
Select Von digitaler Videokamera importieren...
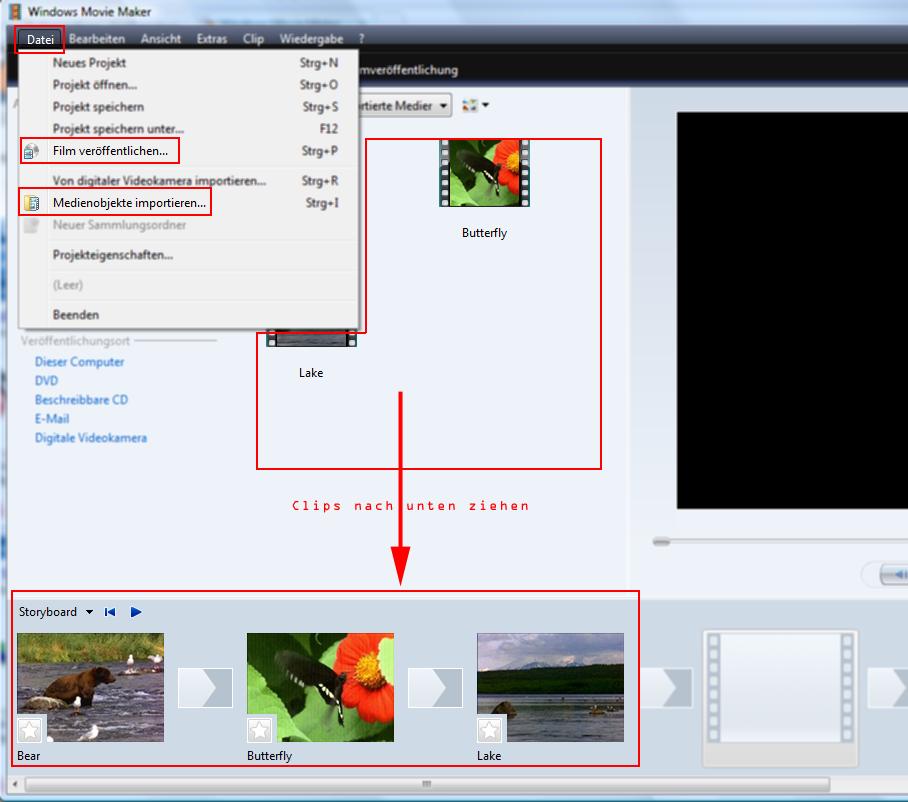tap(189, 181)
